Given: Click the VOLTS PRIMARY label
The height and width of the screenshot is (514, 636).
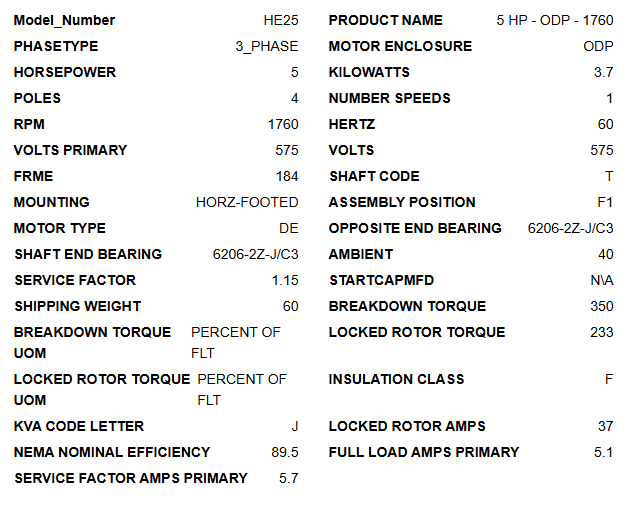Looking at the screenshot, I should coord(70,150).
